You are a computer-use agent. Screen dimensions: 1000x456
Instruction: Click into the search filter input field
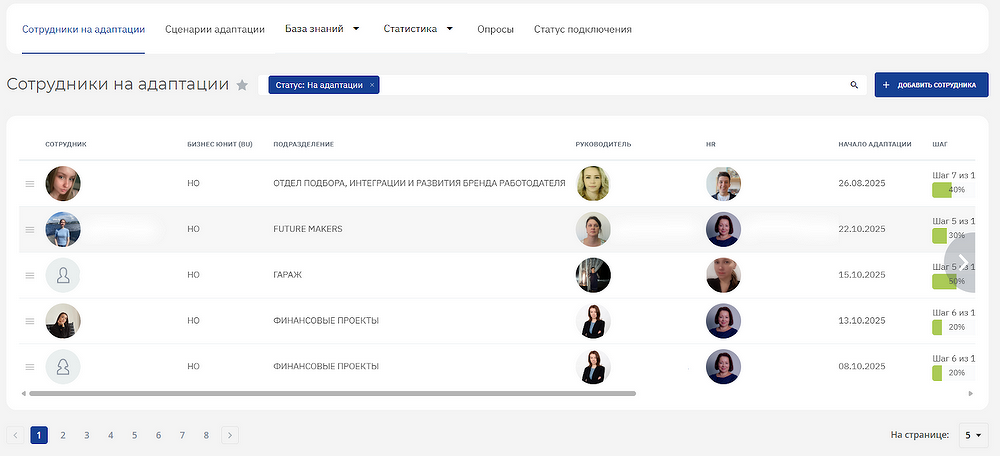tap(610, 85)
